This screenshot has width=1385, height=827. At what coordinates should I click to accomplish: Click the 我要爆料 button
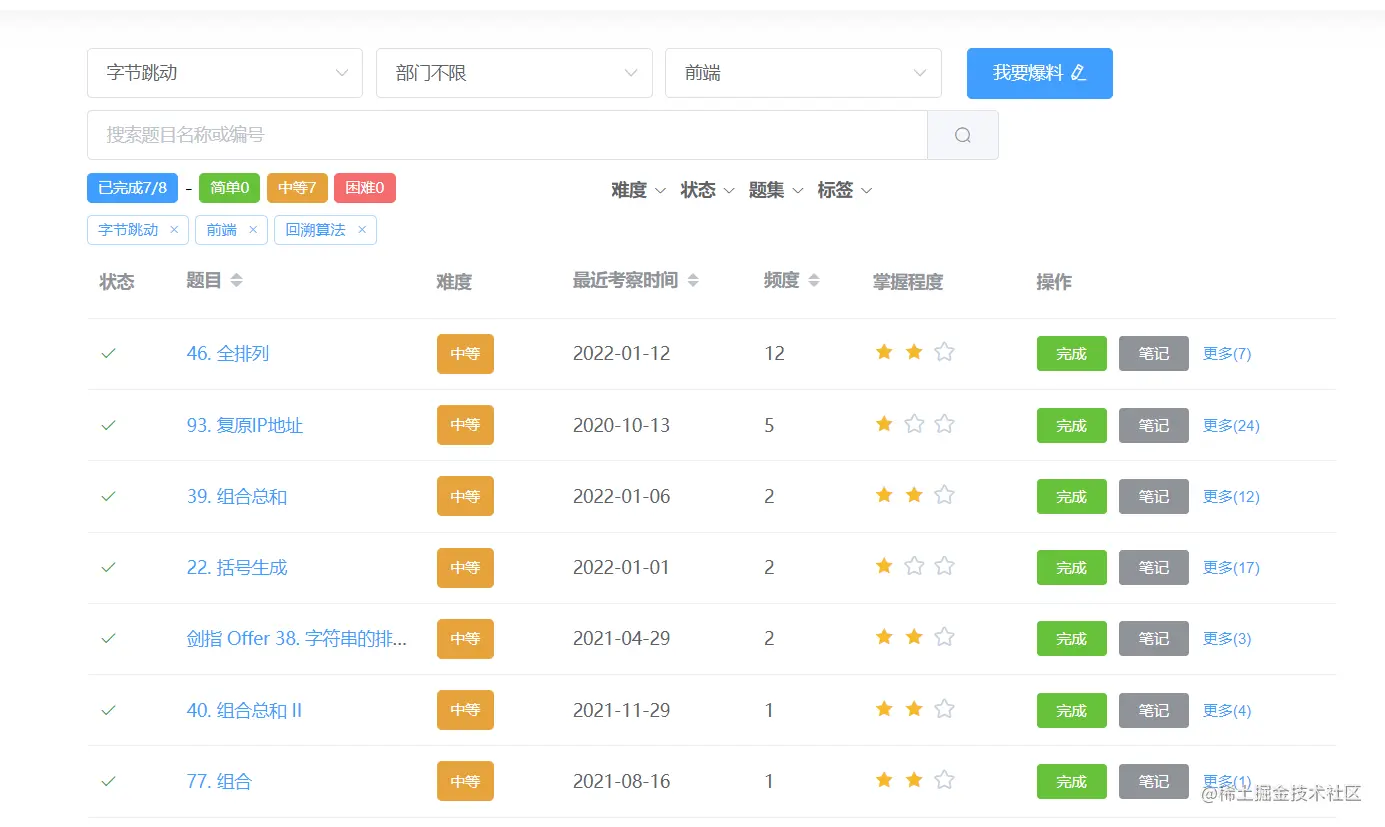tap(1040, 73)
